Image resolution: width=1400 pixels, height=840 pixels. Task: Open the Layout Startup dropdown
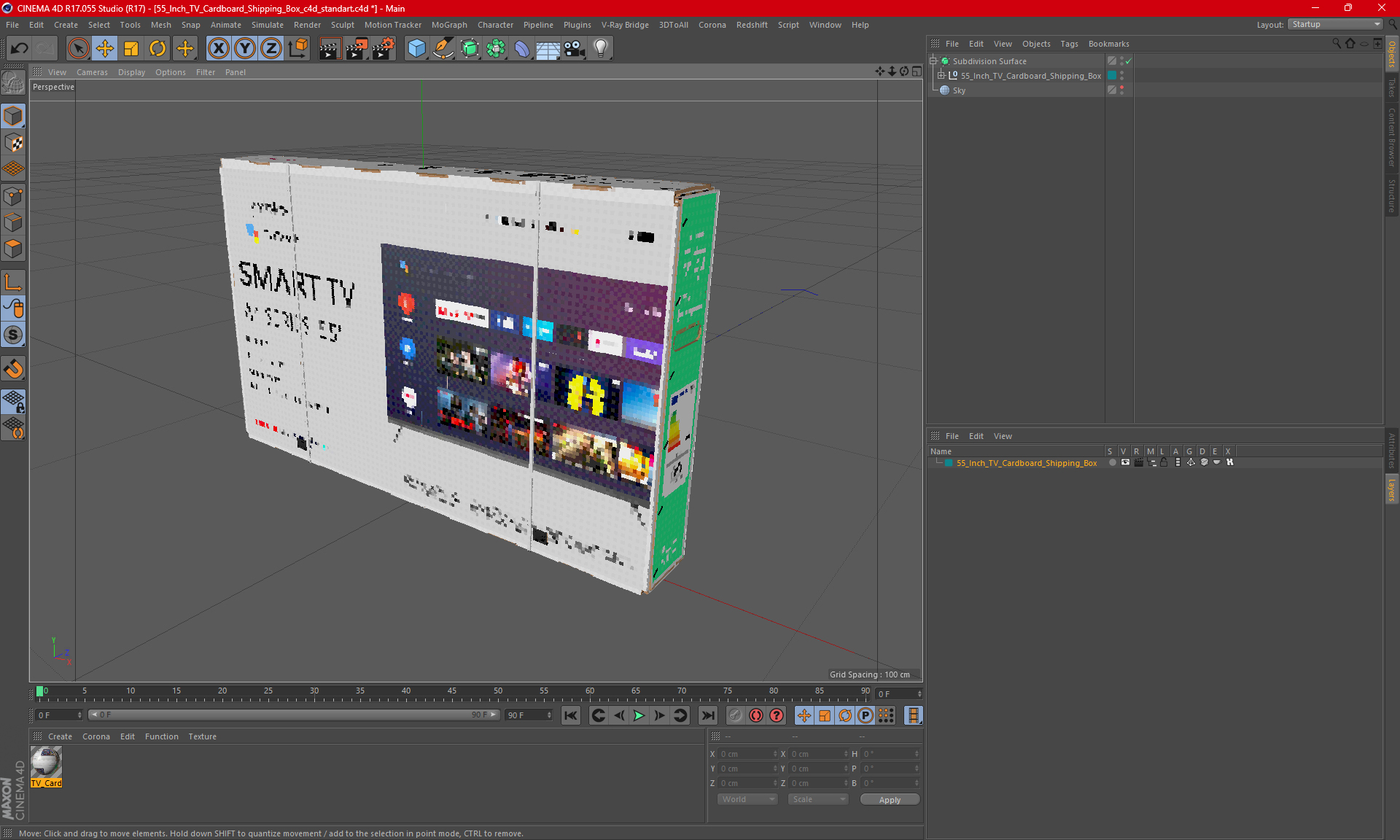[1336, 24]
